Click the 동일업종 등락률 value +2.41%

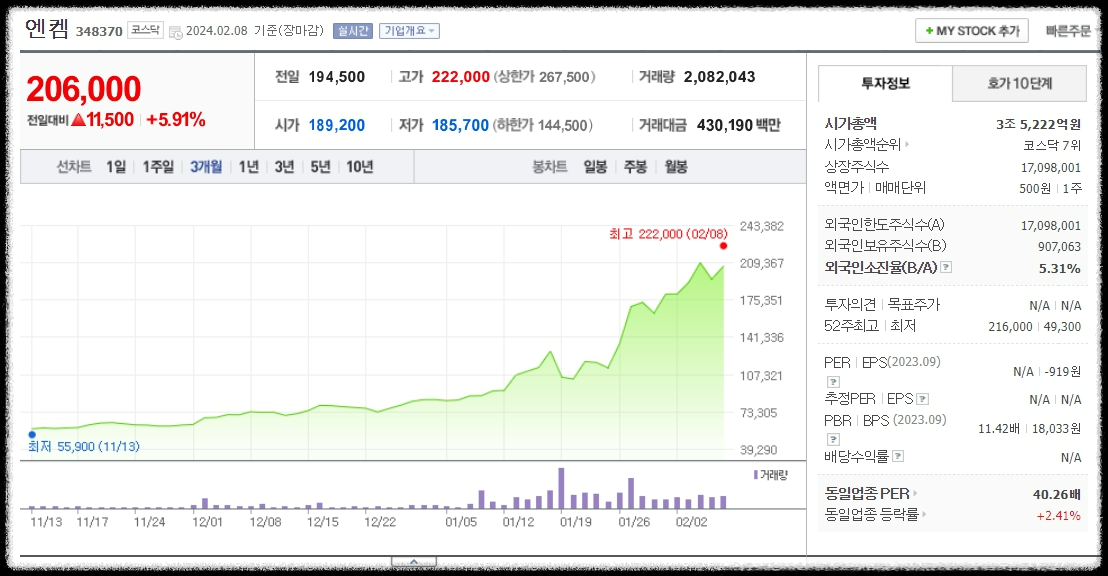(x=1059, y=515)
